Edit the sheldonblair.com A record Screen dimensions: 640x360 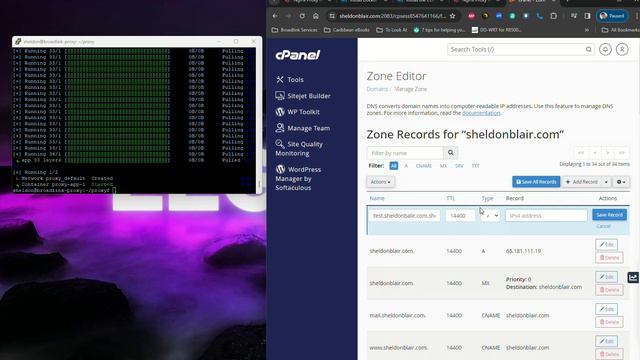(x=606, y=244)
